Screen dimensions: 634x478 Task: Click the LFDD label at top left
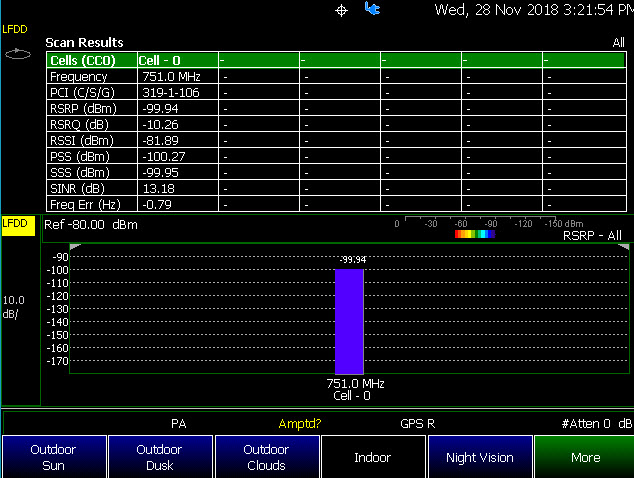click(x=15, y=30)
